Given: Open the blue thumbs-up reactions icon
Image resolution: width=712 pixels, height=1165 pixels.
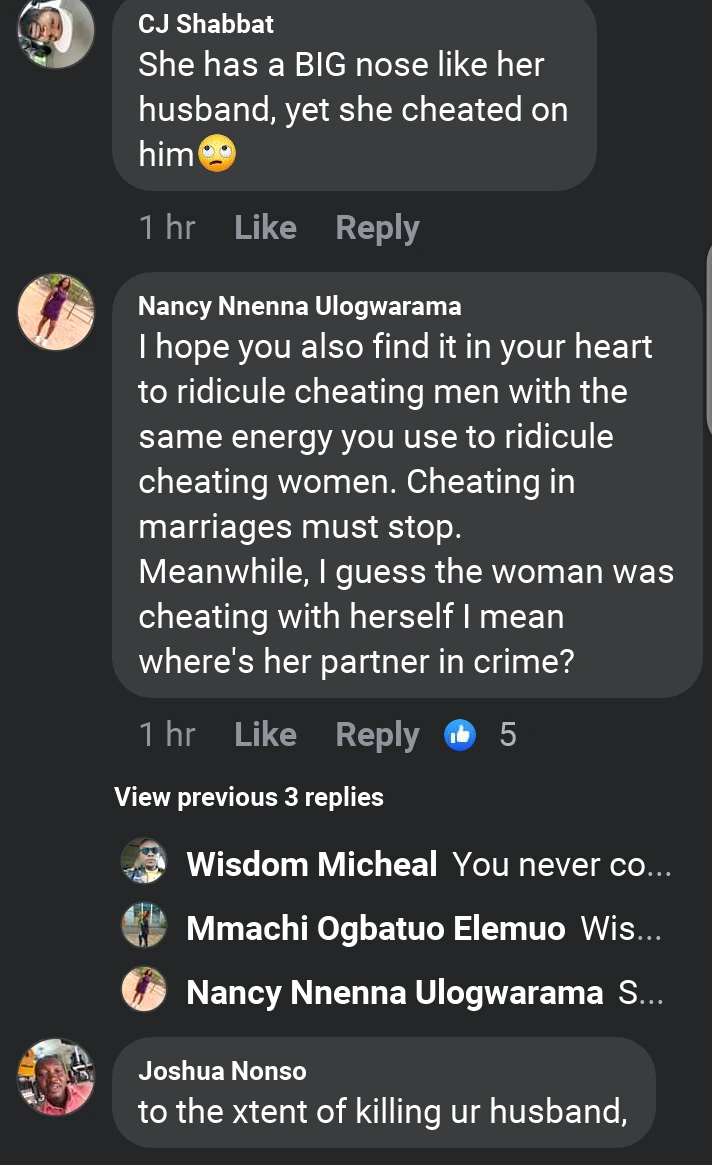Looking at the screenshot, I should click(460, 735).
